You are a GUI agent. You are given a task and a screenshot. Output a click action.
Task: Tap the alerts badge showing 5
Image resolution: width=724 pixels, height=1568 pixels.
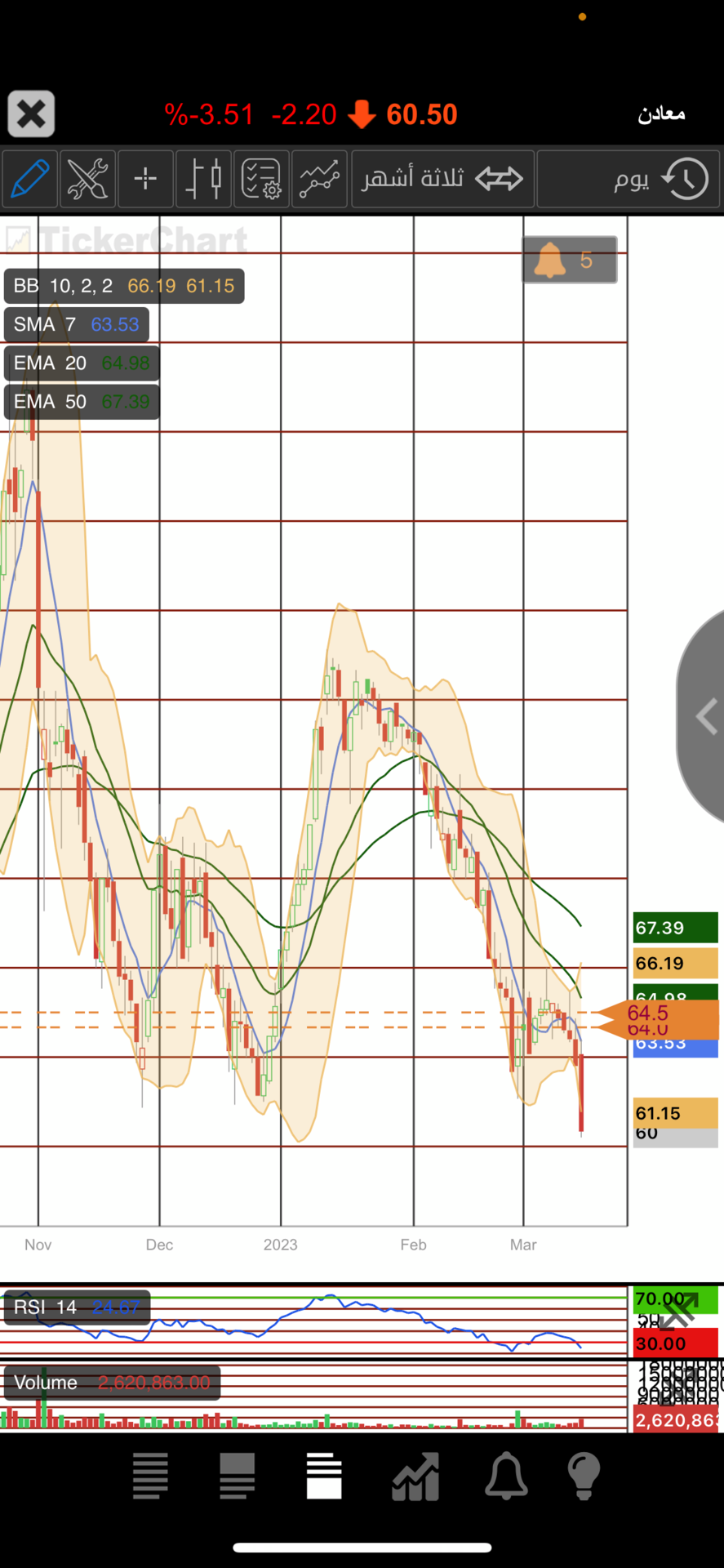tap(569, 260)
